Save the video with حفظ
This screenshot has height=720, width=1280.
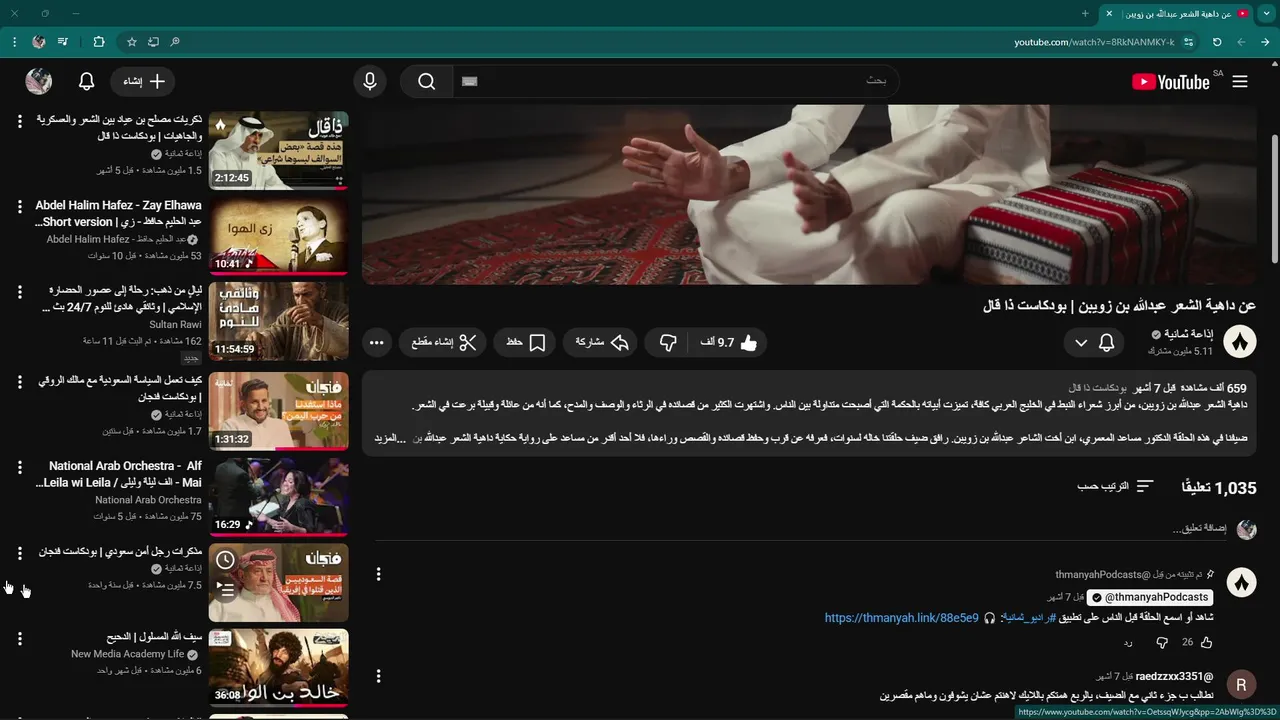coord(525,342)
